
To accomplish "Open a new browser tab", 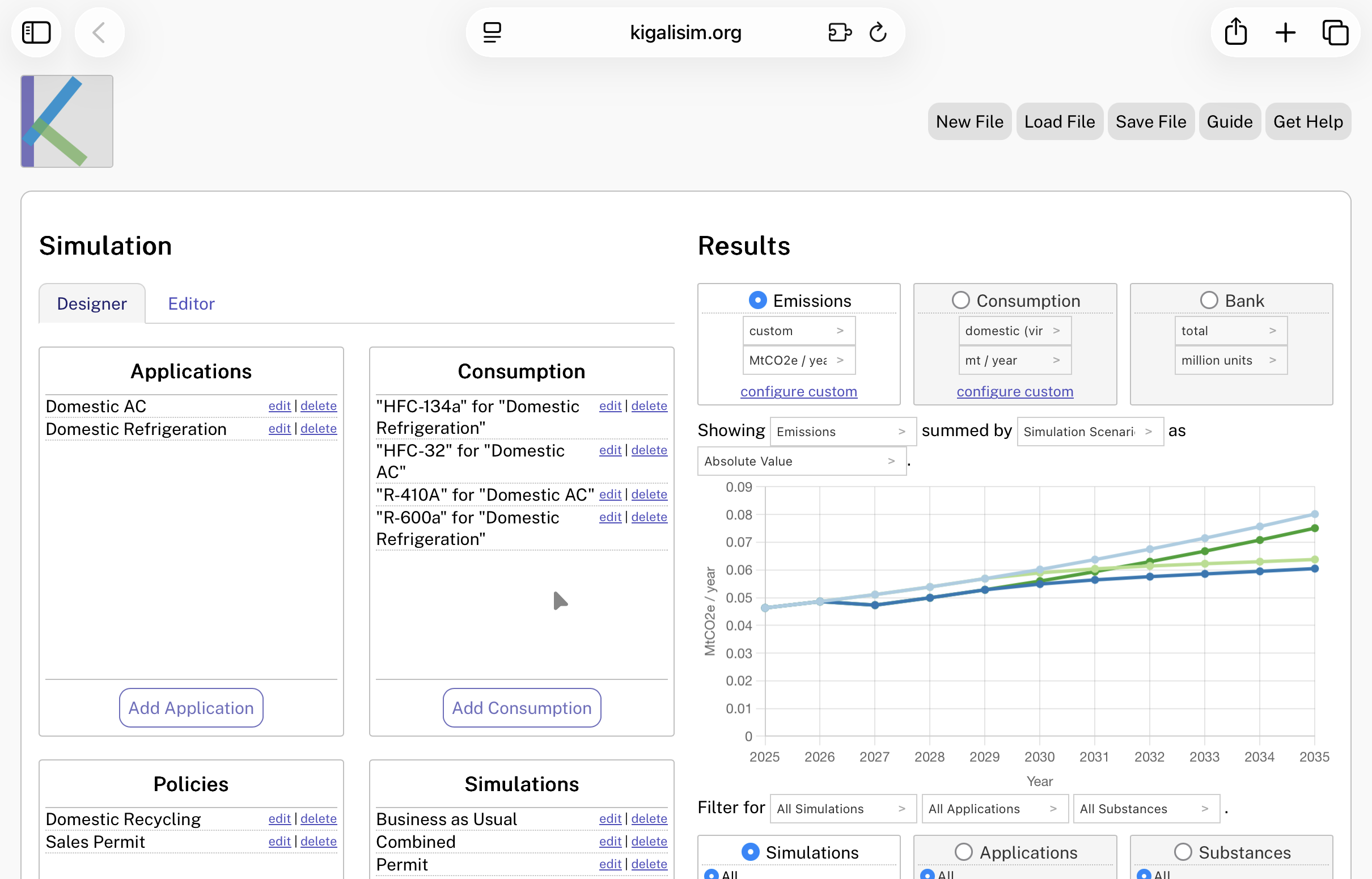I will pyautogui.click(x=1285, y=32).
